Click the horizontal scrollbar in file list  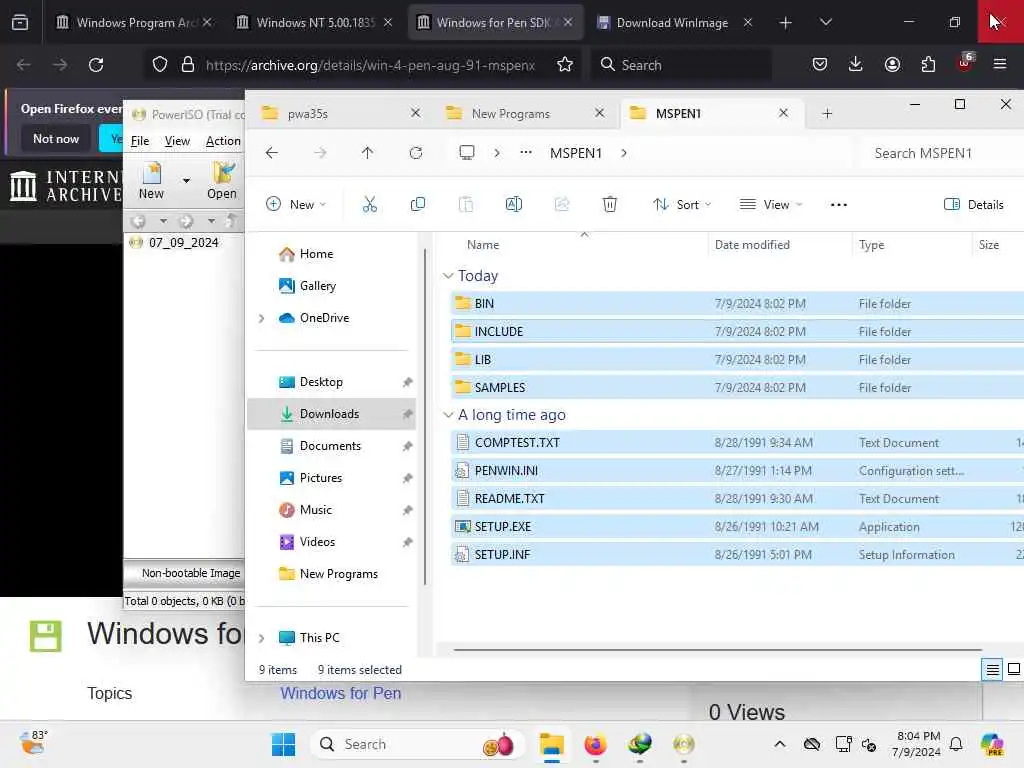pyautogui.click(x=717, y=650)
